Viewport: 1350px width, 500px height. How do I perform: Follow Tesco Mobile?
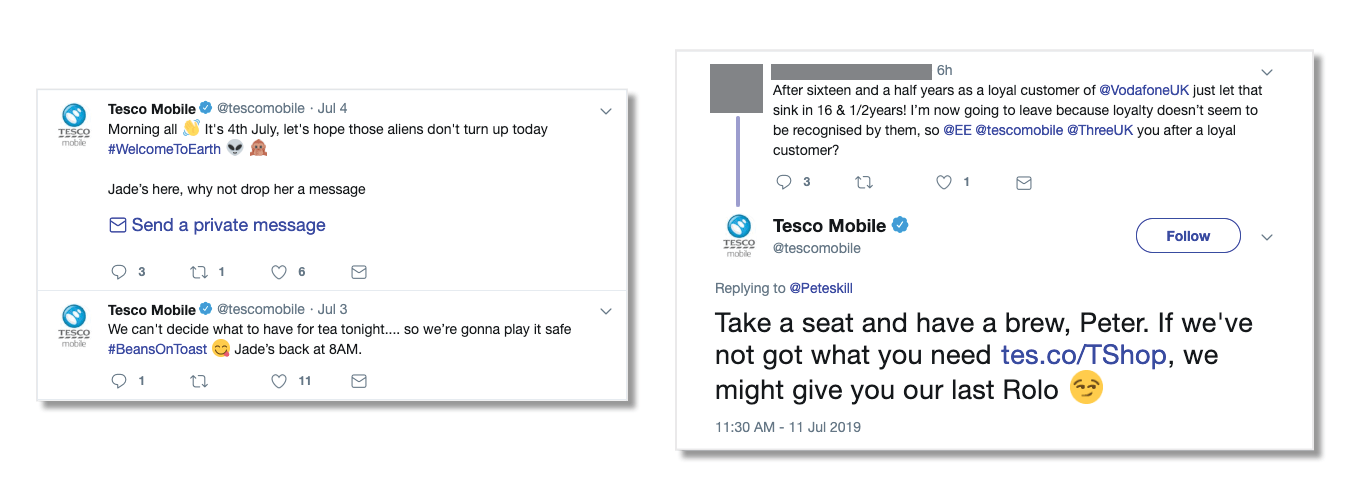click(x=1188, y=236)
